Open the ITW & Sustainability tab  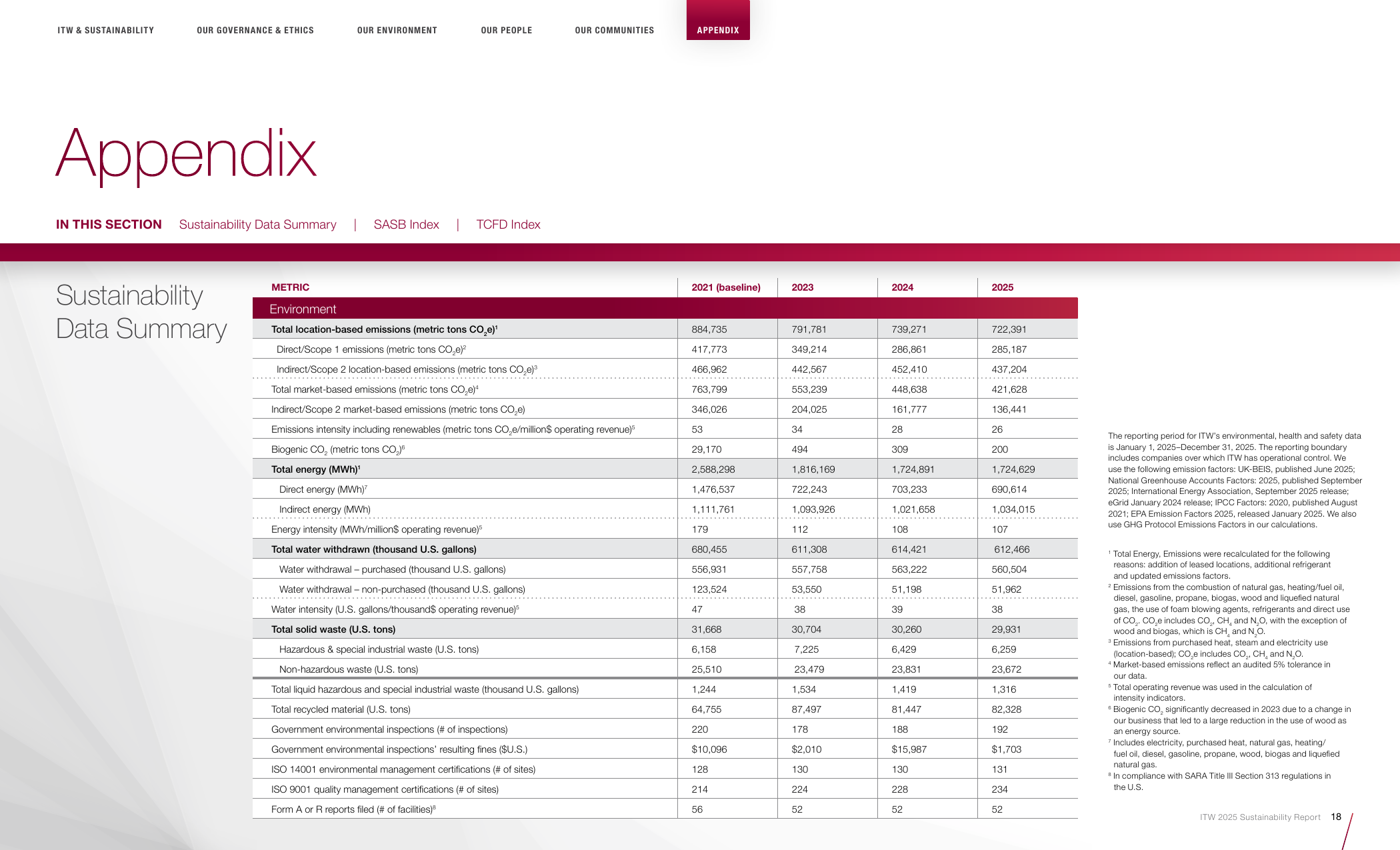(x=105, y=31)
